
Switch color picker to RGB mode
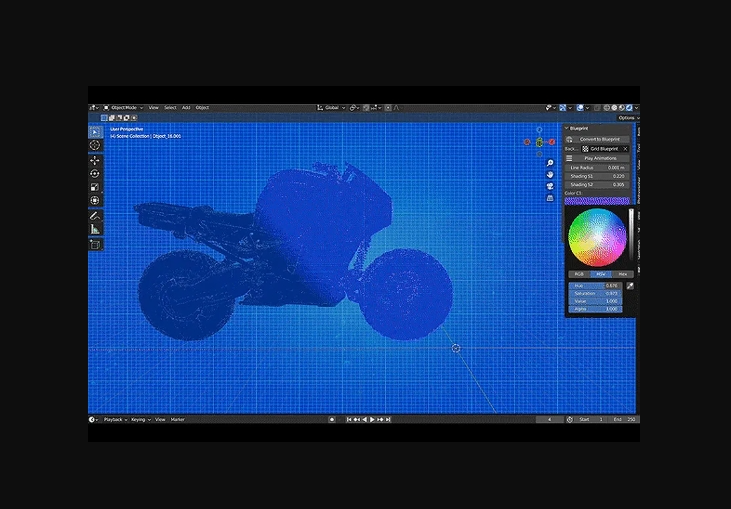[x=578, y=273]
